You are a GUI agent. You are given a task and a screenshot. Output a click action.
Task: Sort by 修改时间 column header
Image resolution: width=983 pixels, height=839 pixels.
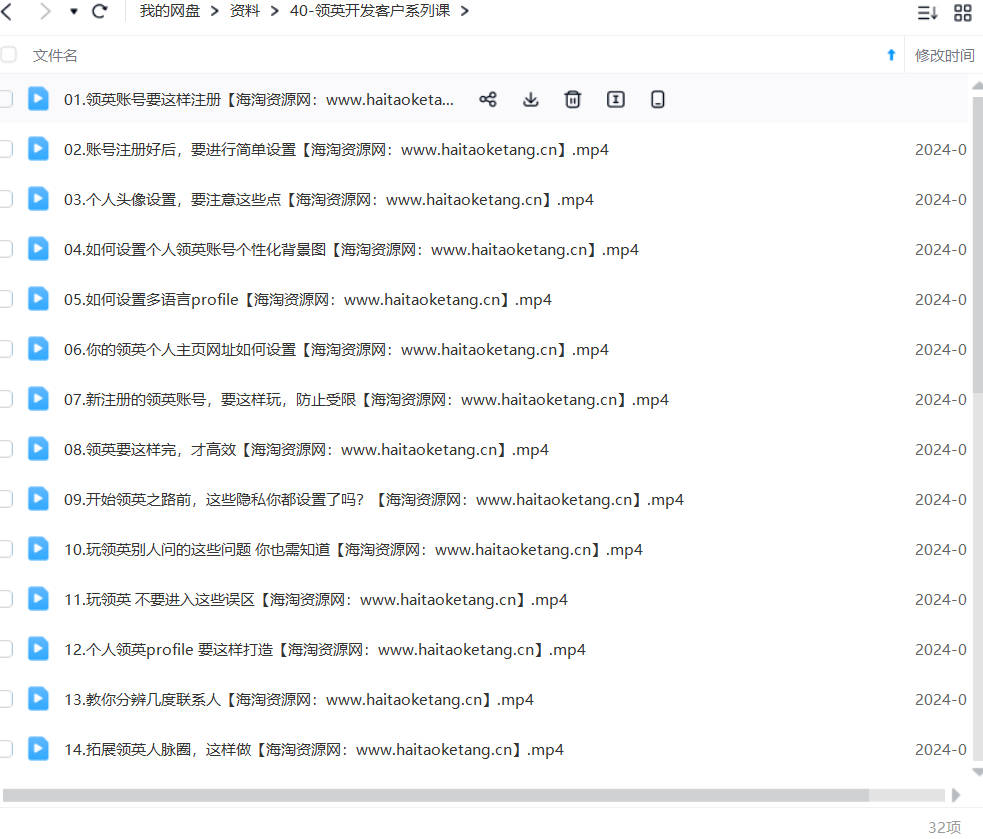tap(945, 56)
